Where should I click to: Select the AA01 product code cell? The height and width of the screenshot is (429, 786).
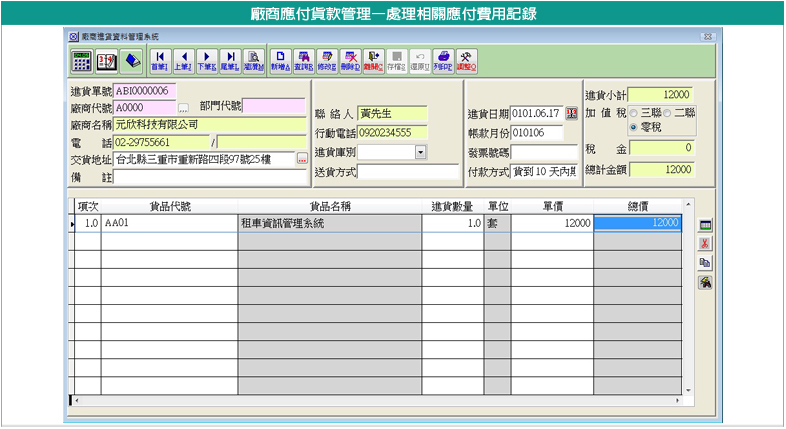click(168, 223)
